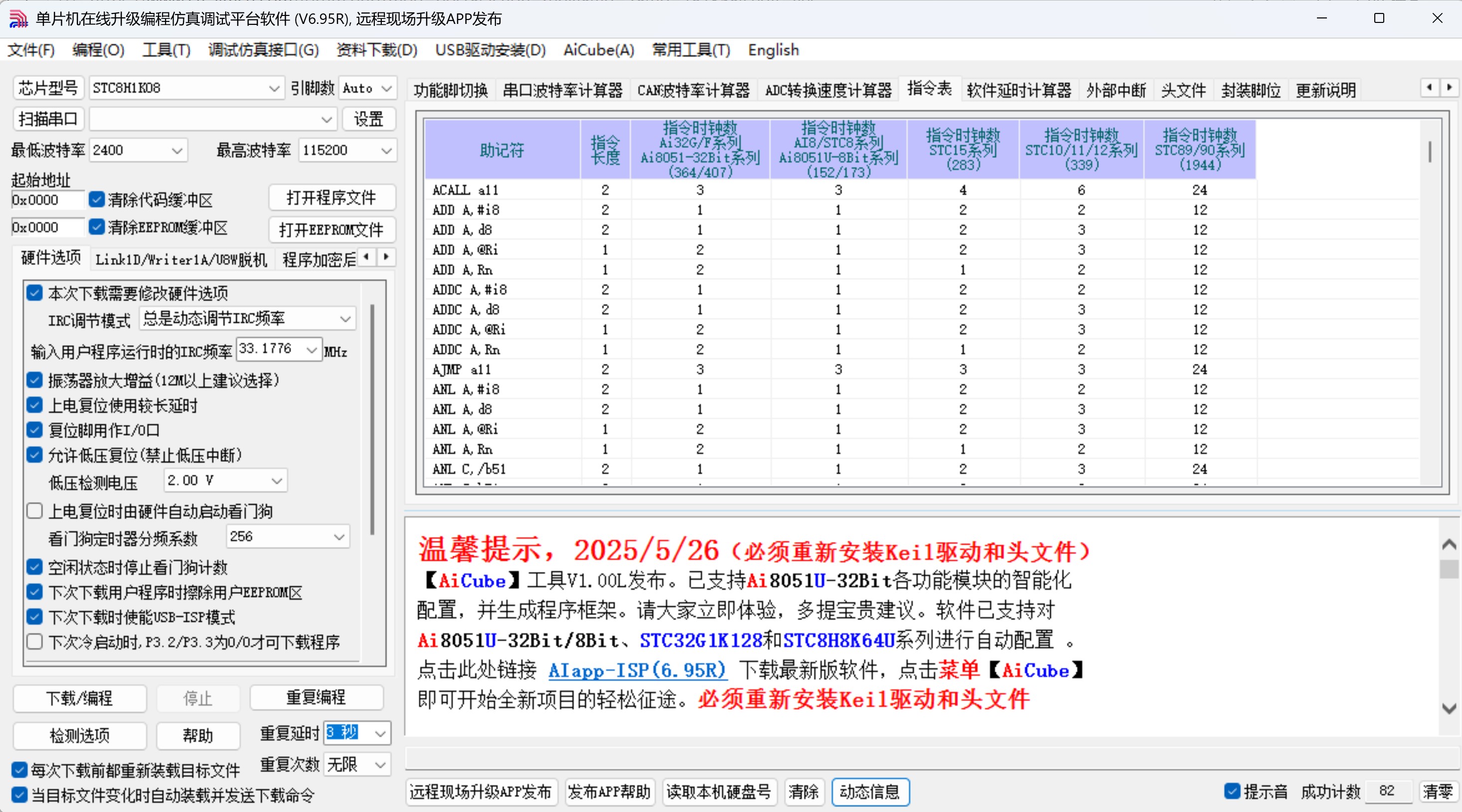Open 编程(O) menu
Image resolution: width=1462 pixels, height=812 pixels.
click(98, 50)
